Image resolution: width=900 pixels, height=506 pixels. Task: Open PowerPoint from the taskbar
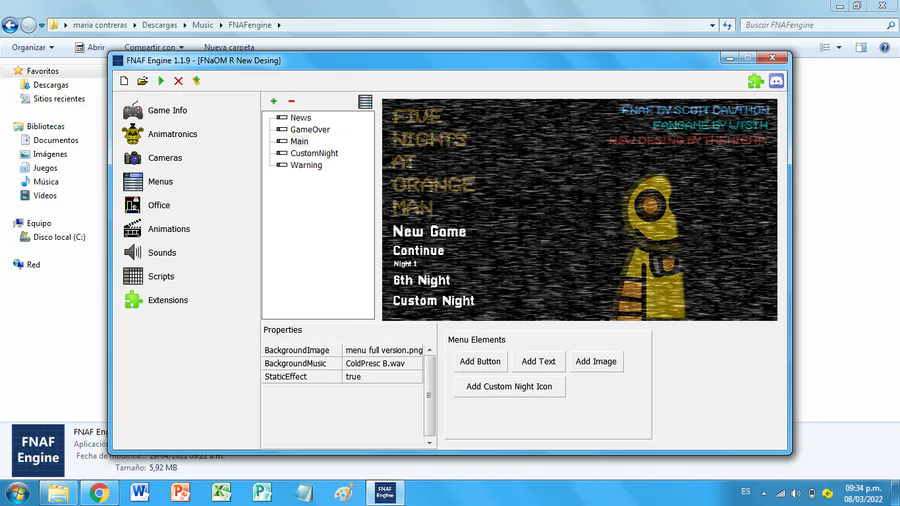[x=180, y=493]
